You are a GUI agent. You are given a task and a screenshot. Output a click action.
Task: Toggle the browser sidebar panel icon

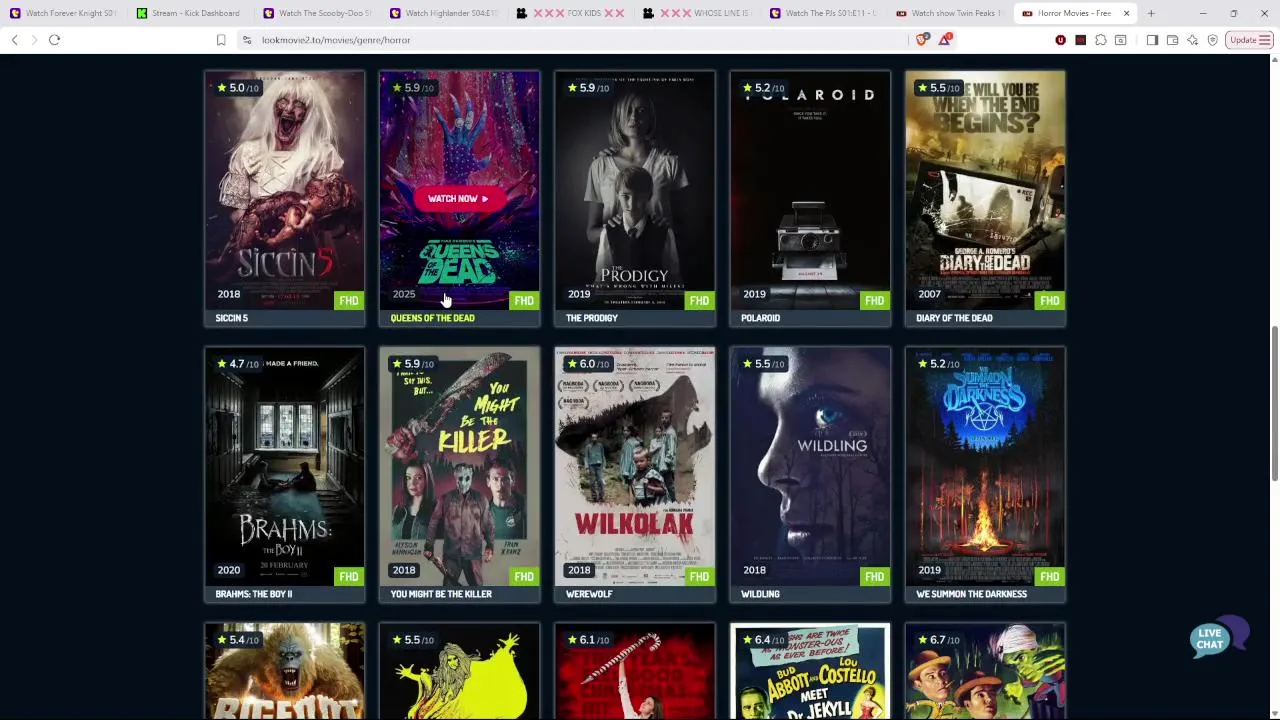click(1152, 40)
